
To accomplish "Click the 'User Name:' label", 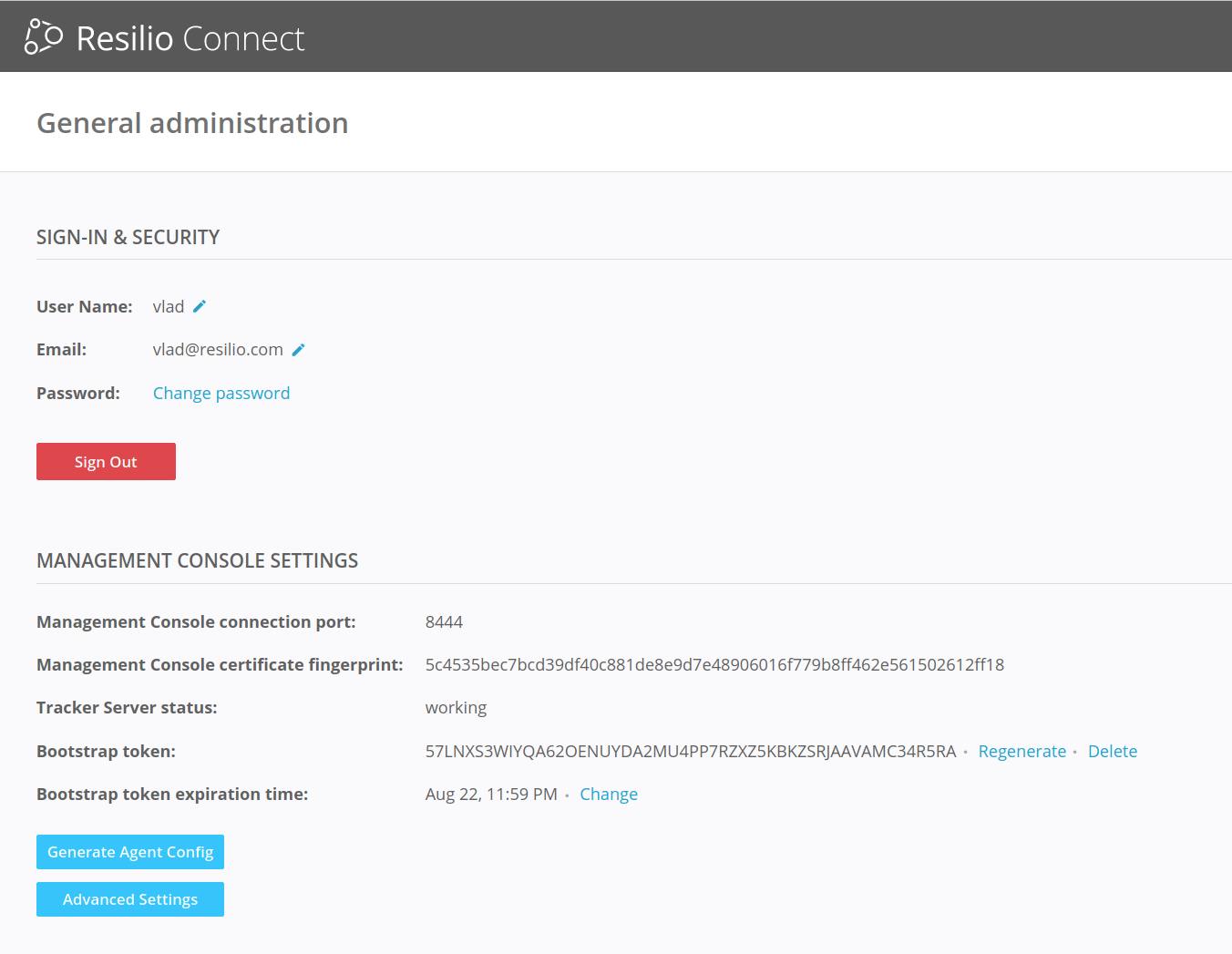I will point(85,306).
